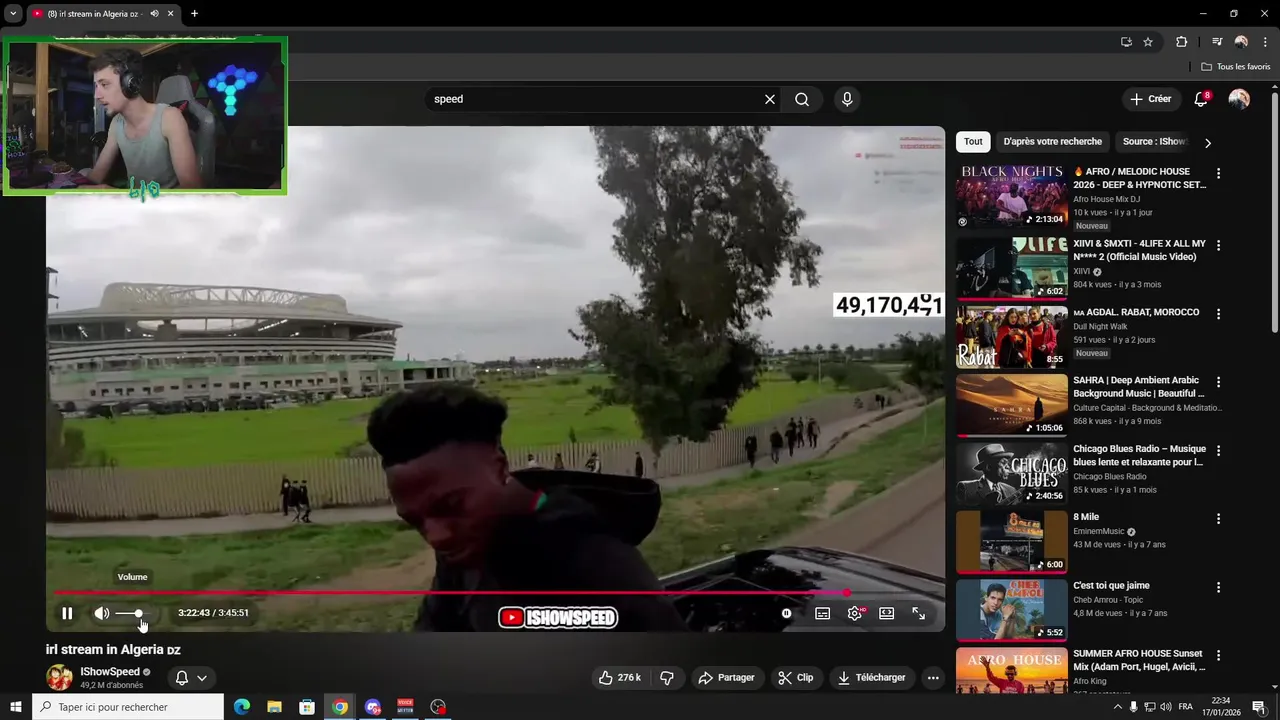The height and width of the screenshot is (720, 1280).
Task: Click the magnifier search button
Action: 802,99
